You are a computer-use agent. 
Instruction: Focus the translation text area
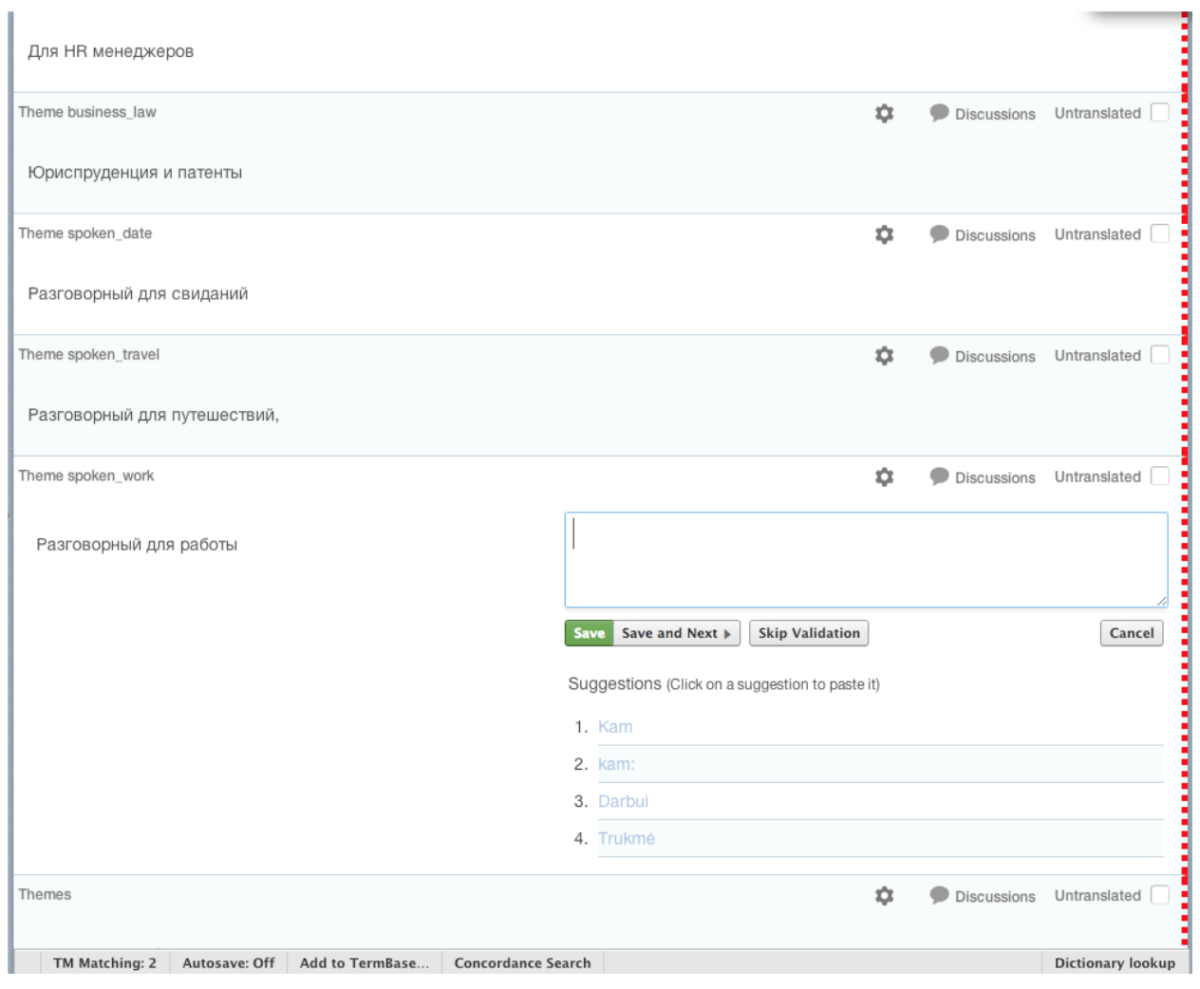866,560
